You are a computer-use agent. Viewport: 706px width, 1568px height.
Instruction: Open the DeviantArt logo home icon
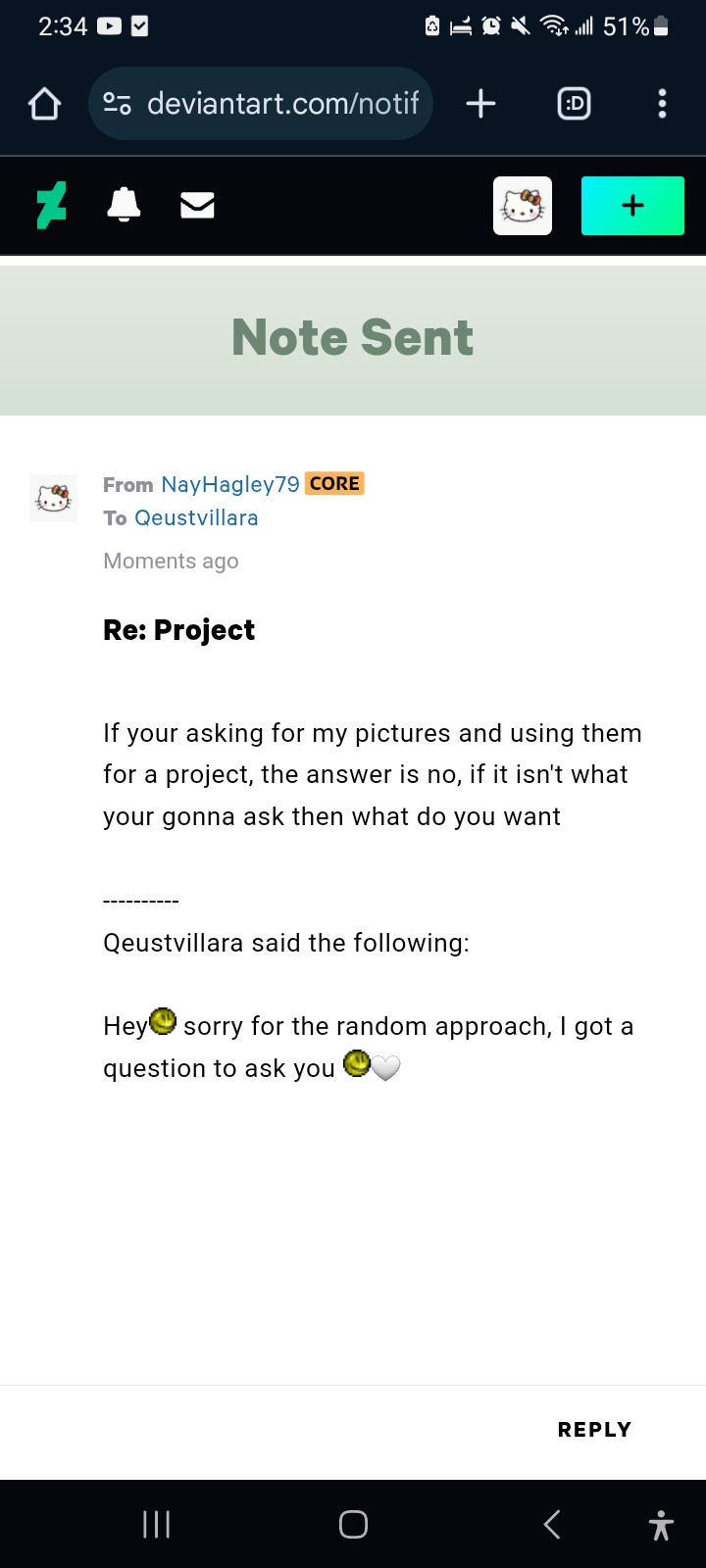(51, 206)
